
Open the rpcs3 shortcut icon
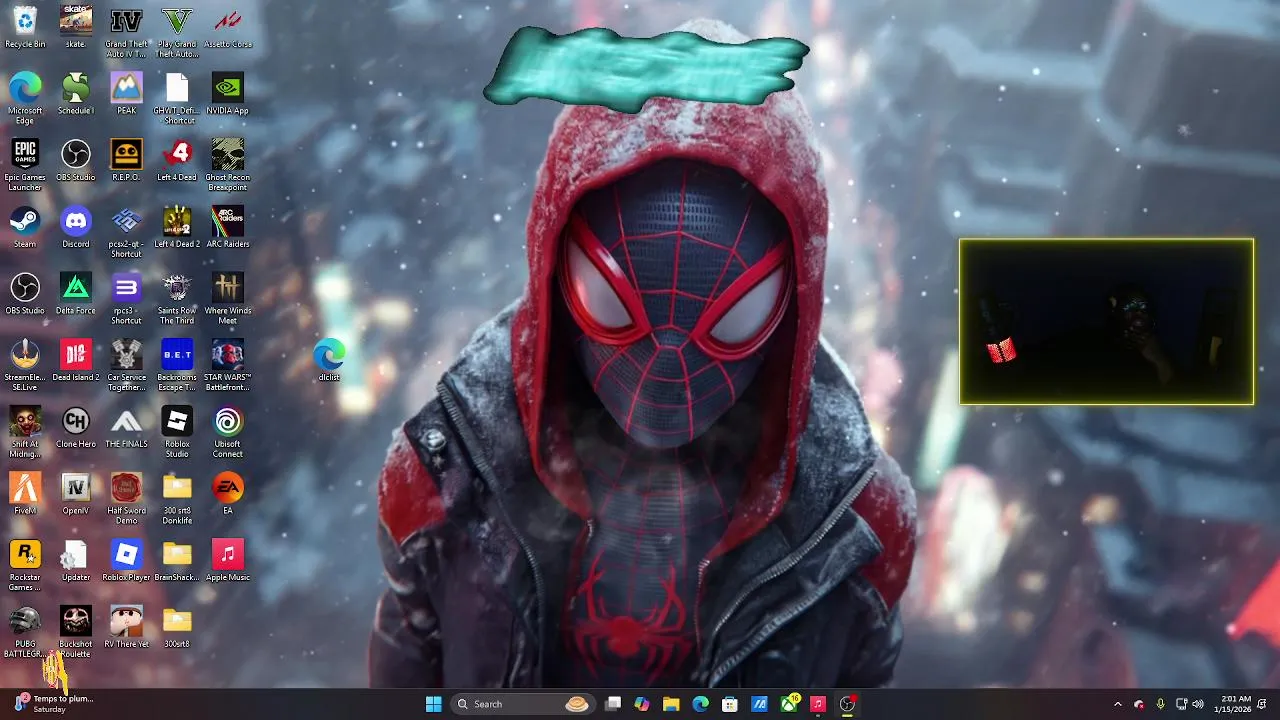click(x=126, y=299)
